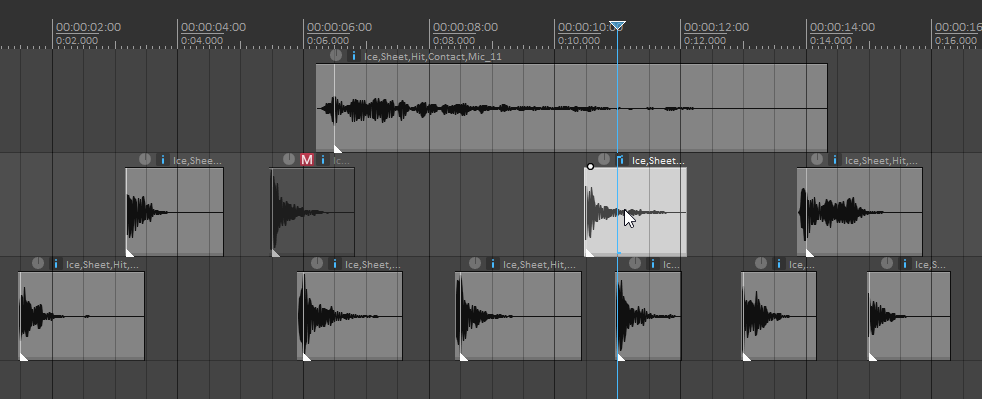Click the Ice,Sheet,Hit,Contact,Mic_11 item name label

pyautogui.click(x=433, y=56)
